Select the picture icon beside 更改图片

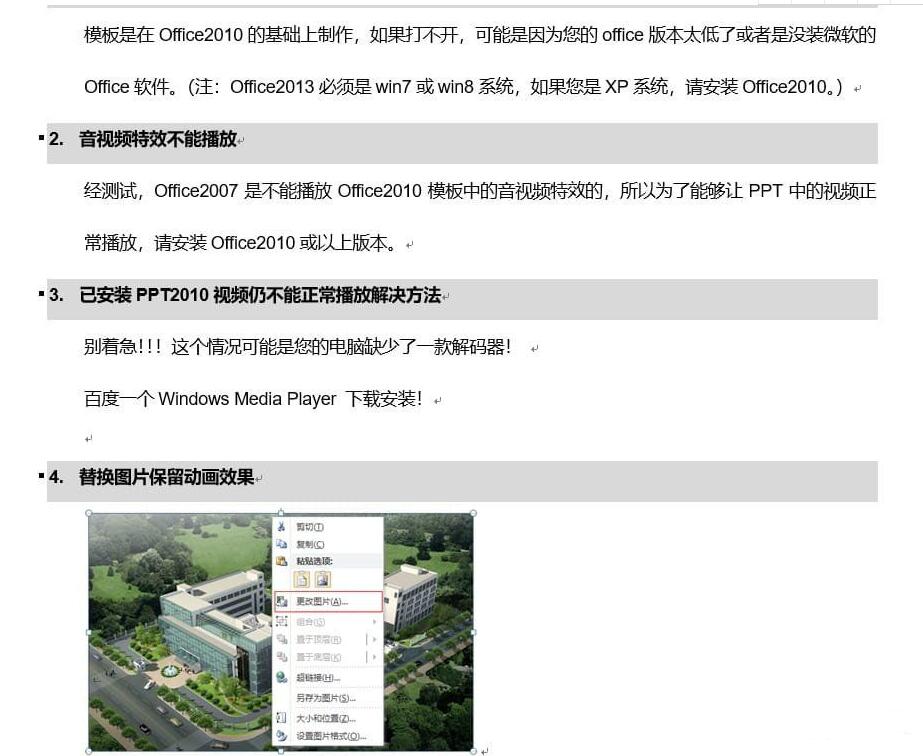(281, 601)
